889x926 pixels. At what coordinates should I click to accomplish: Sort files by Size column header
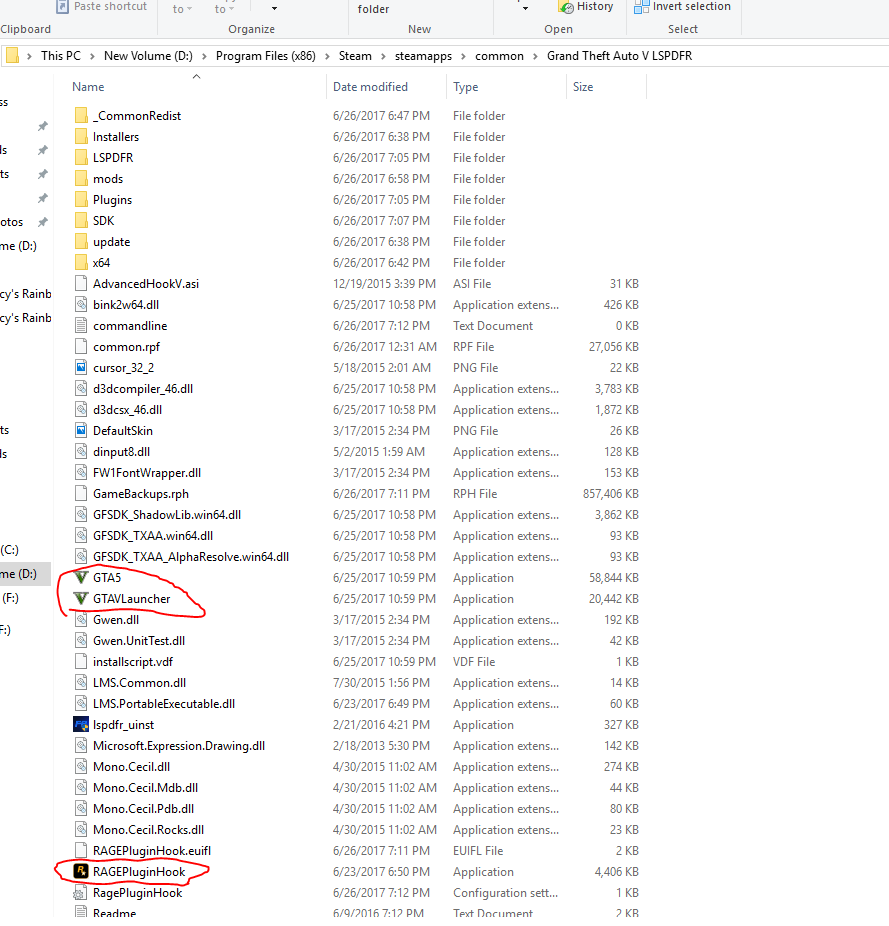(x=583, y=87)
